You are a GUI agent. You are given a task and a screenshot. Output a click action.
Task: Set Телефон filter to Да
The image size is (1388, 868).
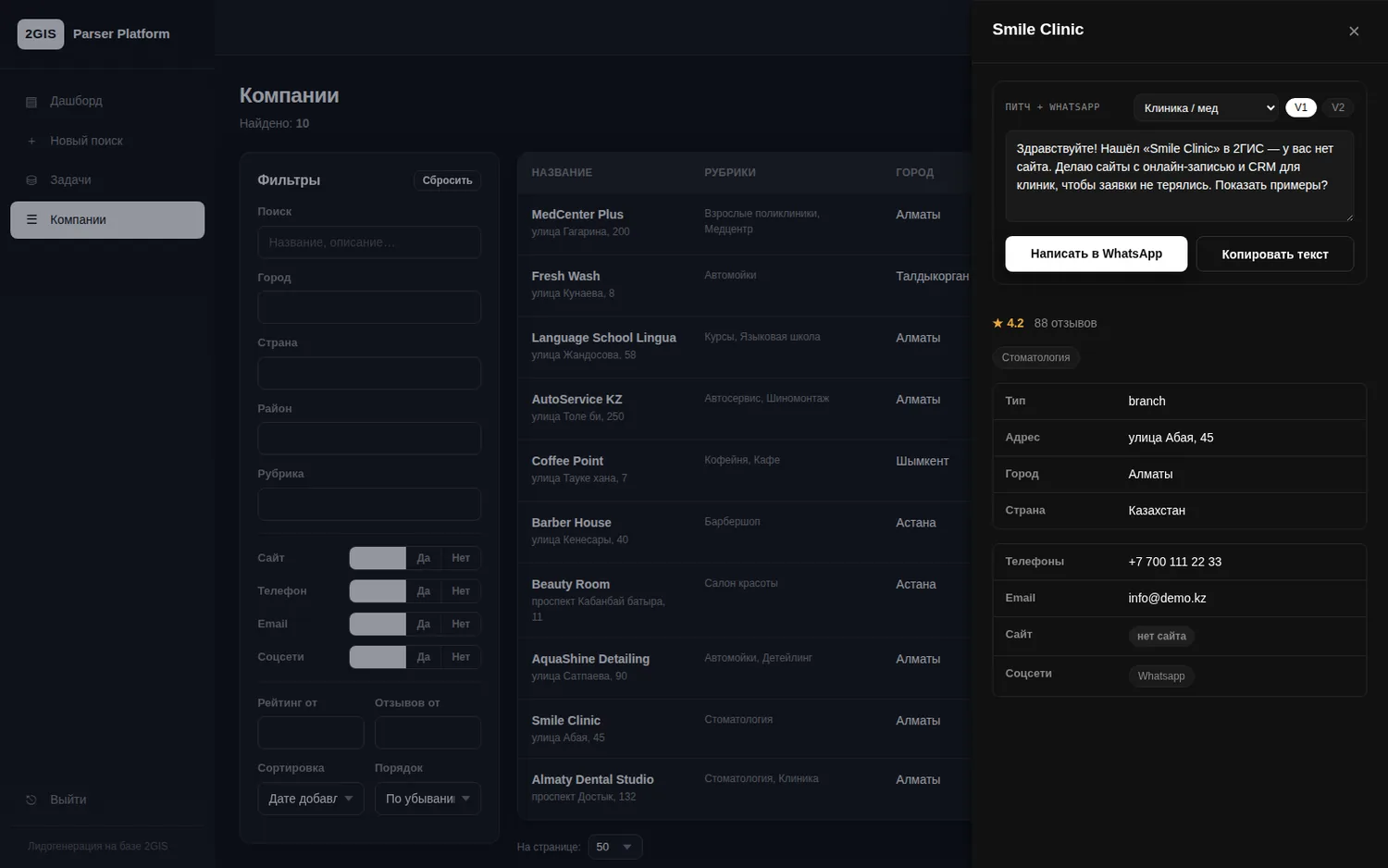point(424,591)
